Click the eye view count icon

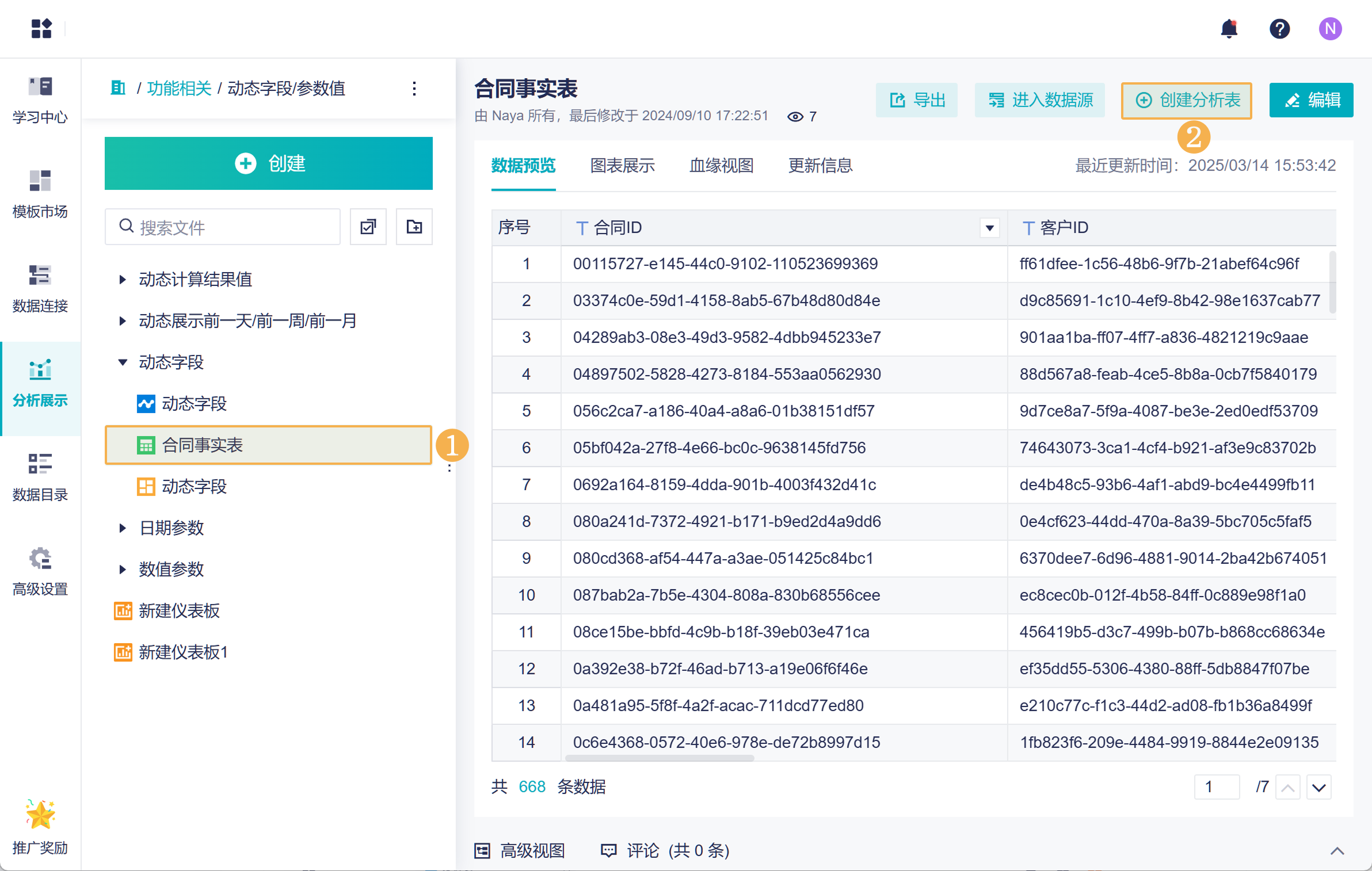pyautogui.click(x=795, y=117)
